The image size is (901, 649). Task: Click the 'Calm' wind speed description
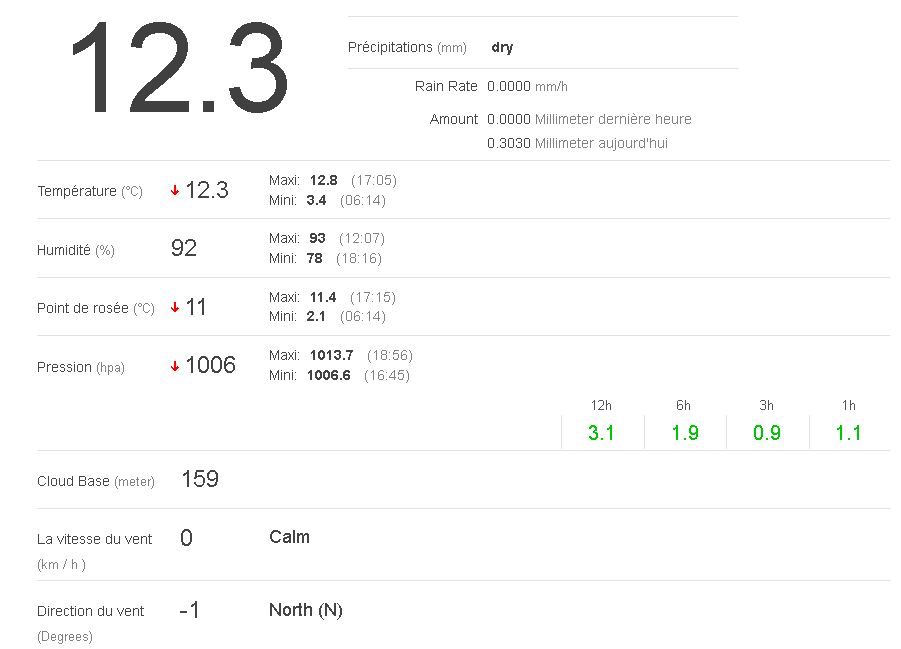[x=289, y=537]
